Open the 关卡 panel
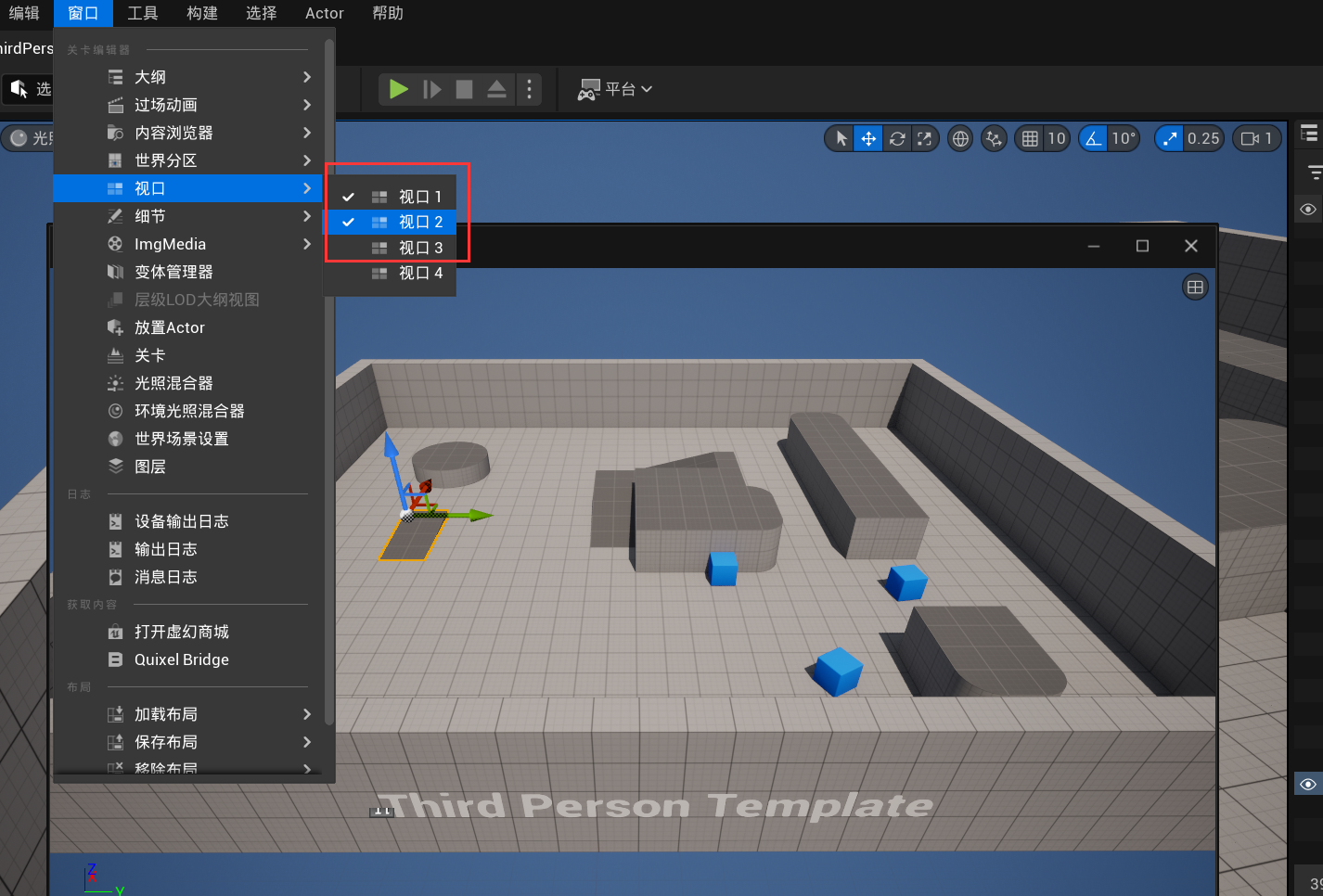The image size is (1323, 896). tap(188, 355)
